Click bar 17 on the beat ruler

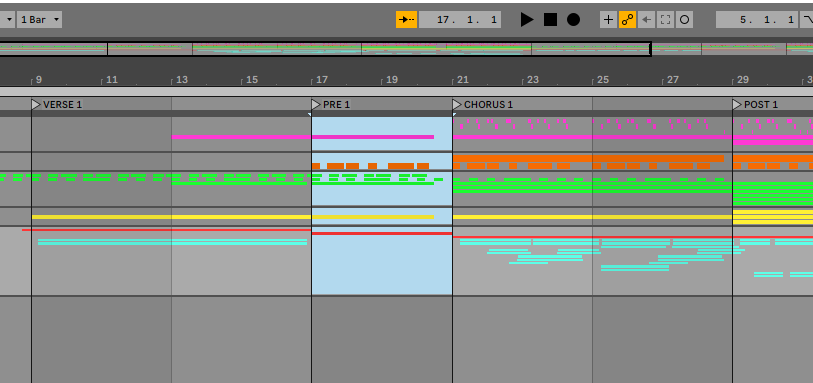[x=322, y=80]
